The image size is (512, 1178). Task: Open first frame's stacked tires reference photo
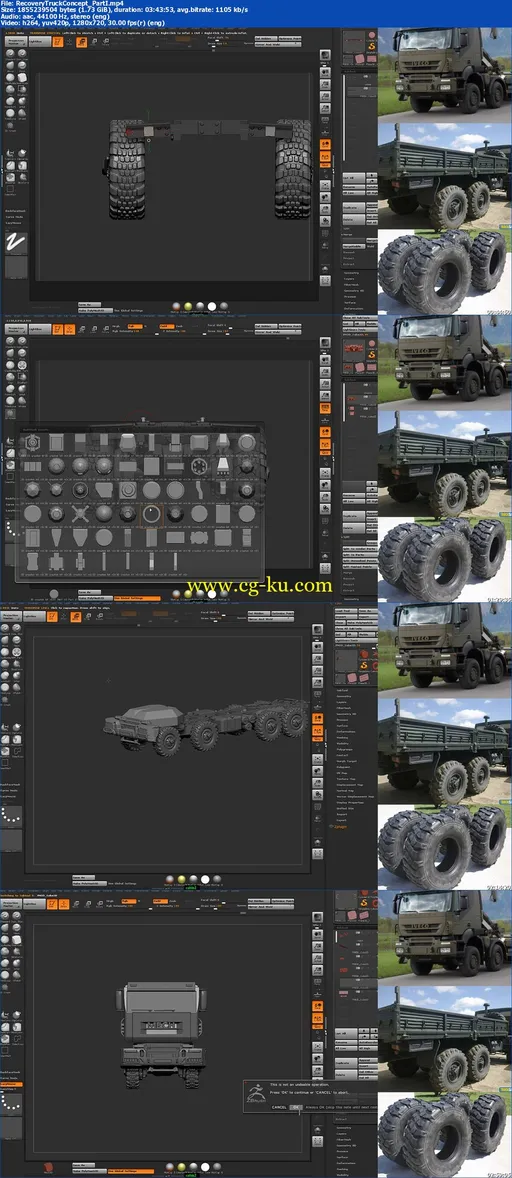[x=445, y=271]
